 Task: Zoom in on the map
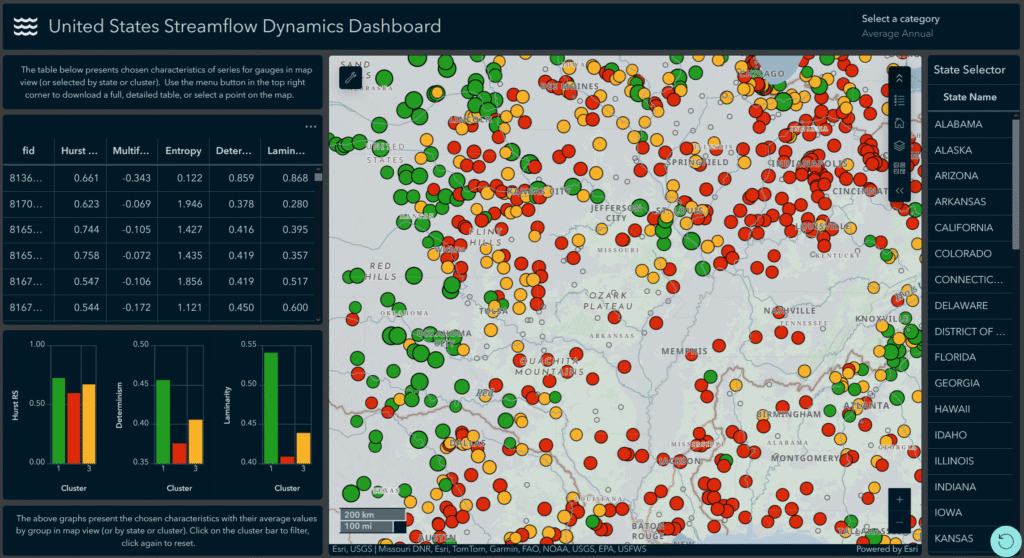[899, 499]
